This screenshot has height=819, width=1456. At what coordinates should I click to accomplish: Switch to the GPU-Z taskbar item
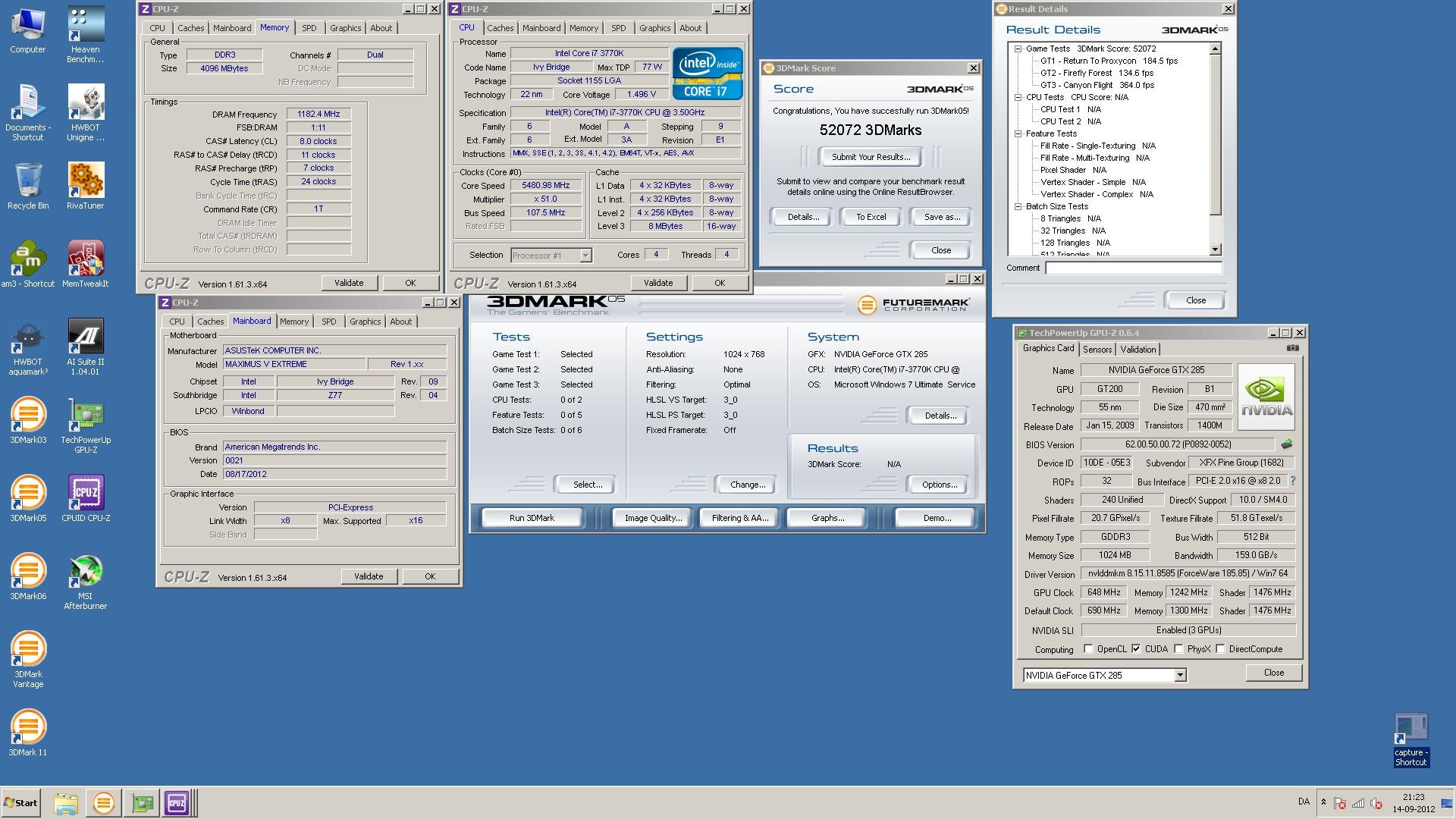[141, 803]
